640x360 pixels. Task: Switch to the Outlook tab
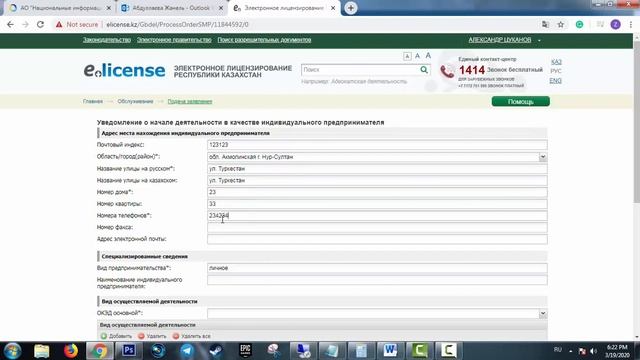172,8
